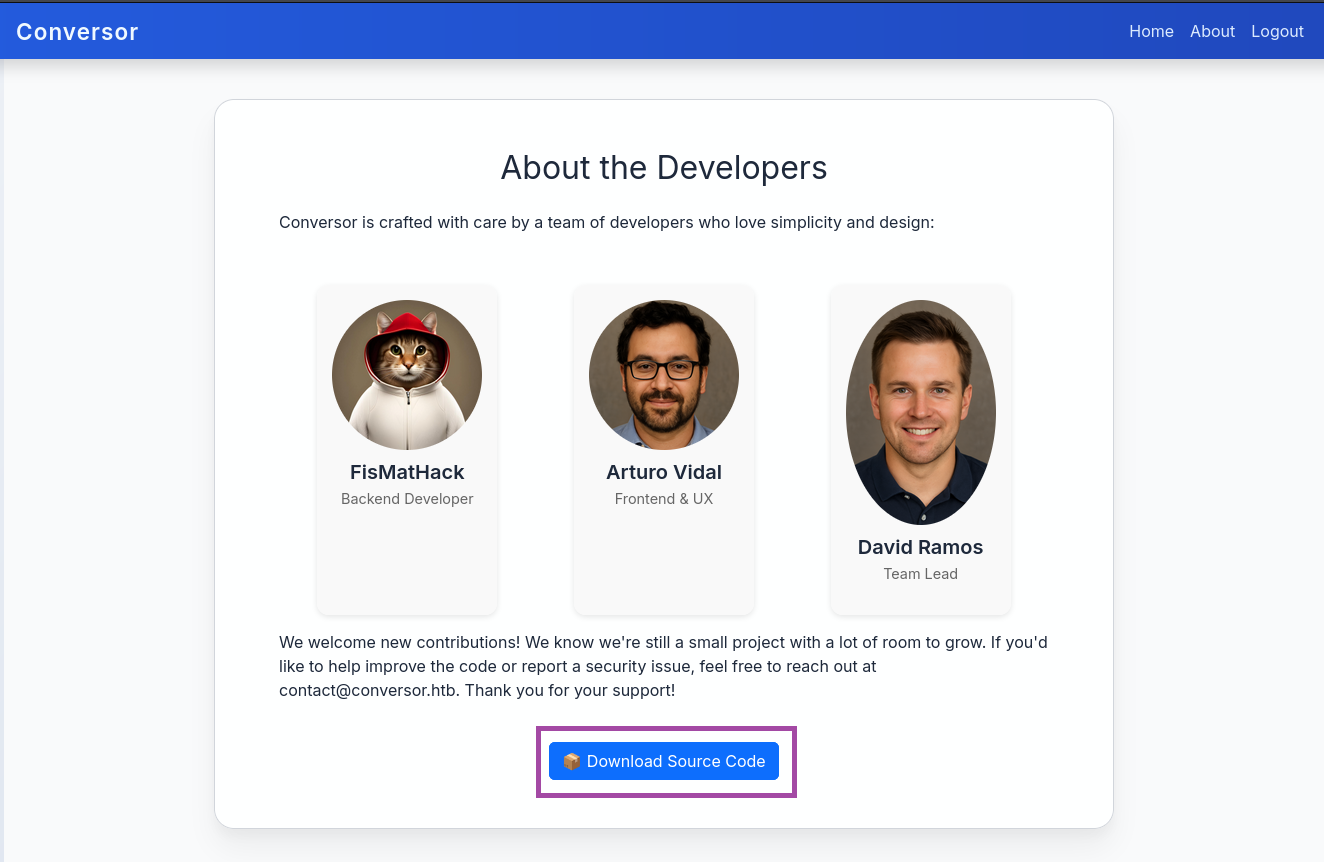This screenshot has width=1324, height=862.
Task: Click the Conversor brand logo text
Action: [77, 32]
